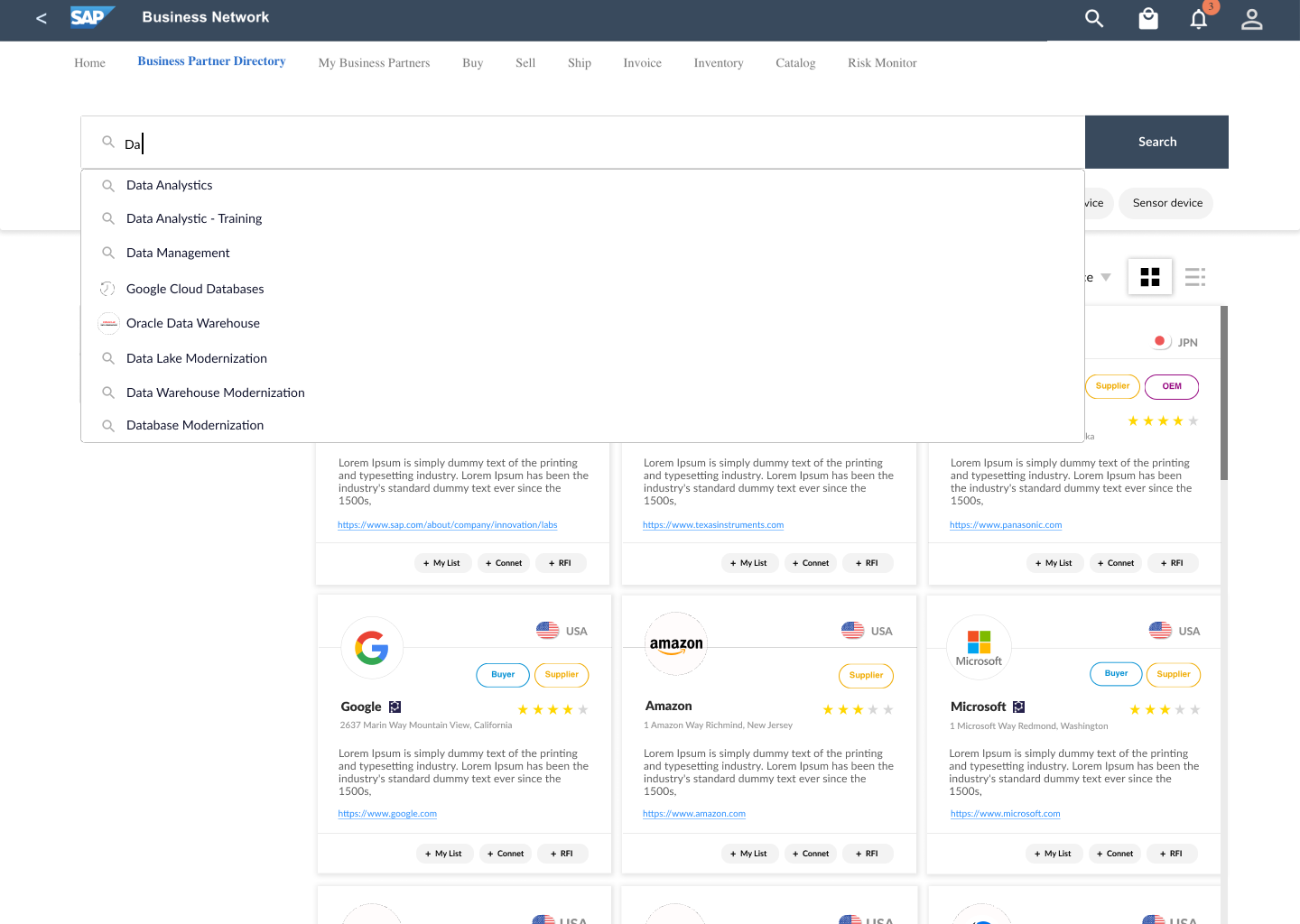The image size is (1300, 924).
Task: Select Data Management suggestion
Action: pos(582,253)
